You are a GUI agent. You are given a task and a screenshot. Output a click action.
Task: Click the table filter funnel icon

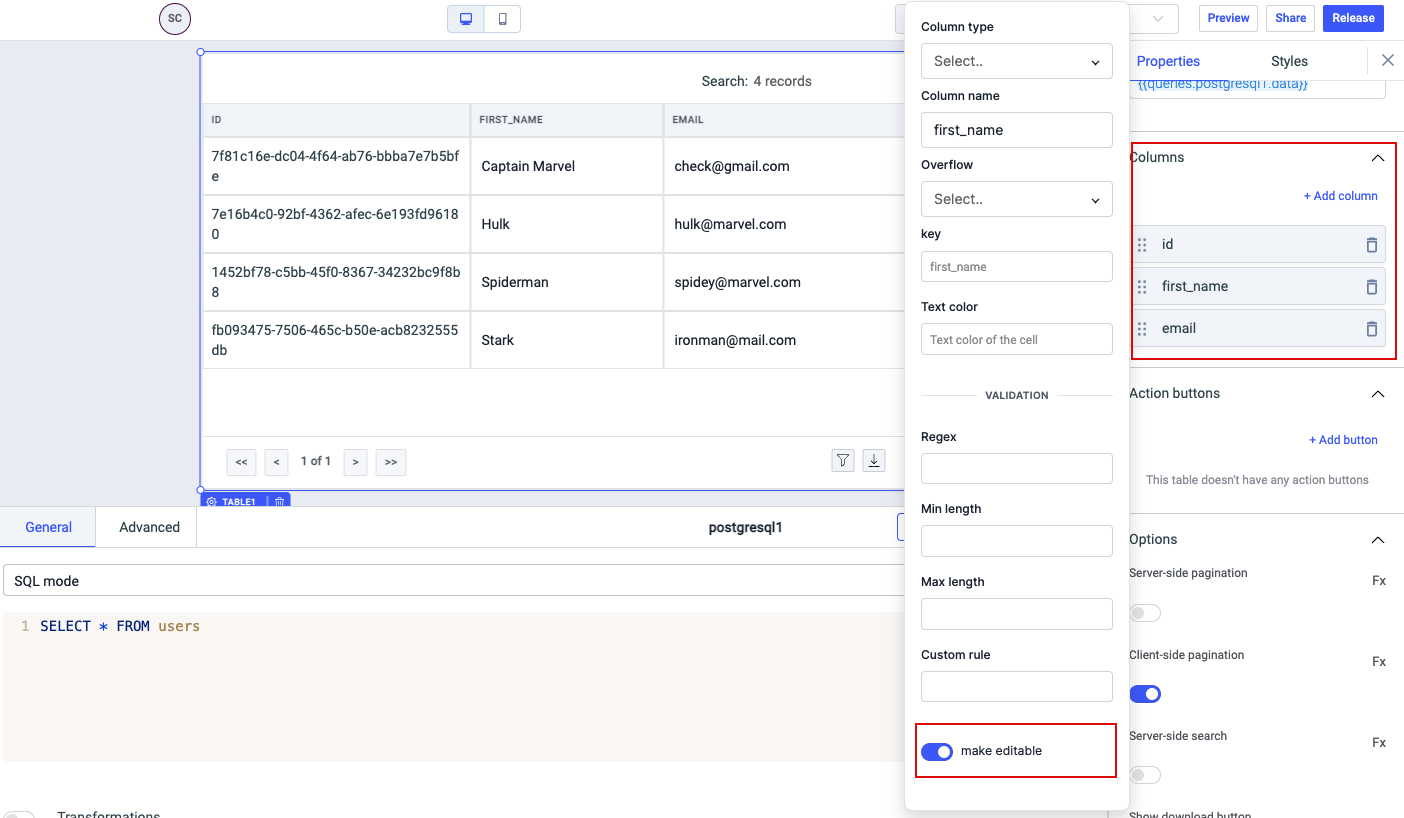pos(843,461)
